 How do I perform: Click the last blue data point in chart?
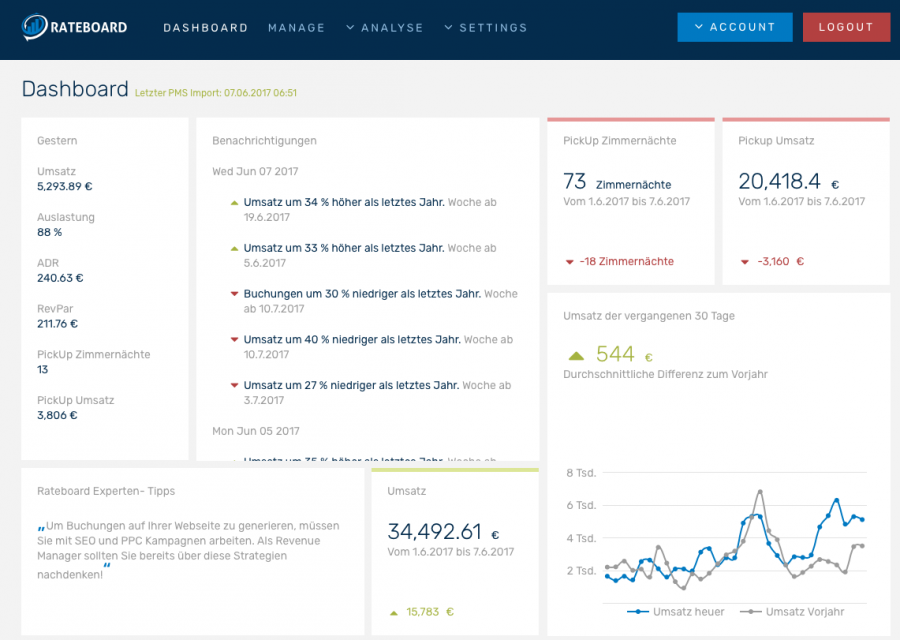862,519
